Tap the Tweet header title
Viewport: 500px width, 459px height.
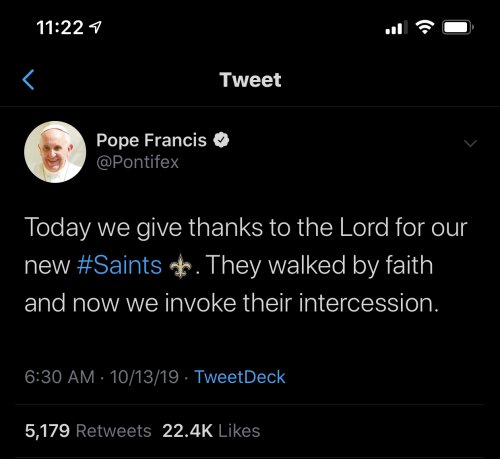(x=250, y=80)
